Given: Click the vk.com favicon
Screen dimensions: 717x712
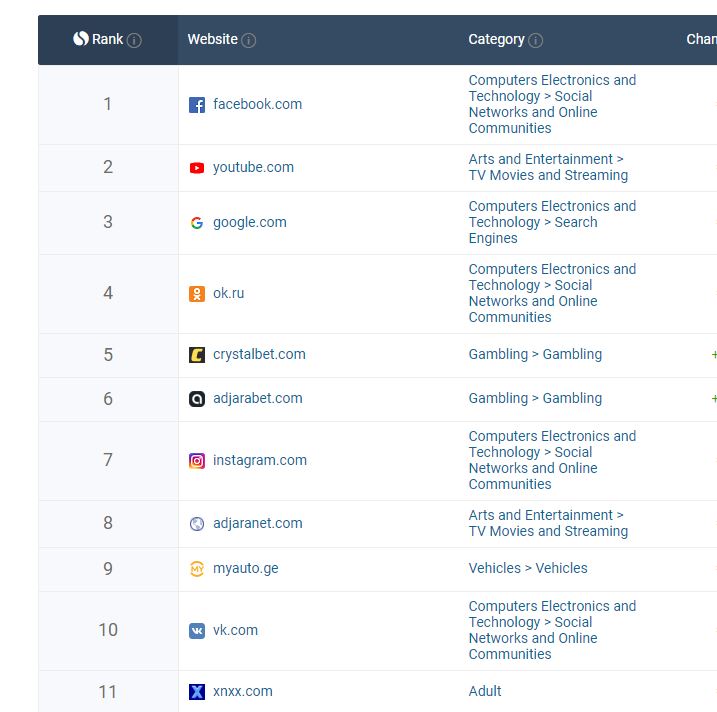Looking at the screenshot, I should pyautogui.click(x=197, y=631).
